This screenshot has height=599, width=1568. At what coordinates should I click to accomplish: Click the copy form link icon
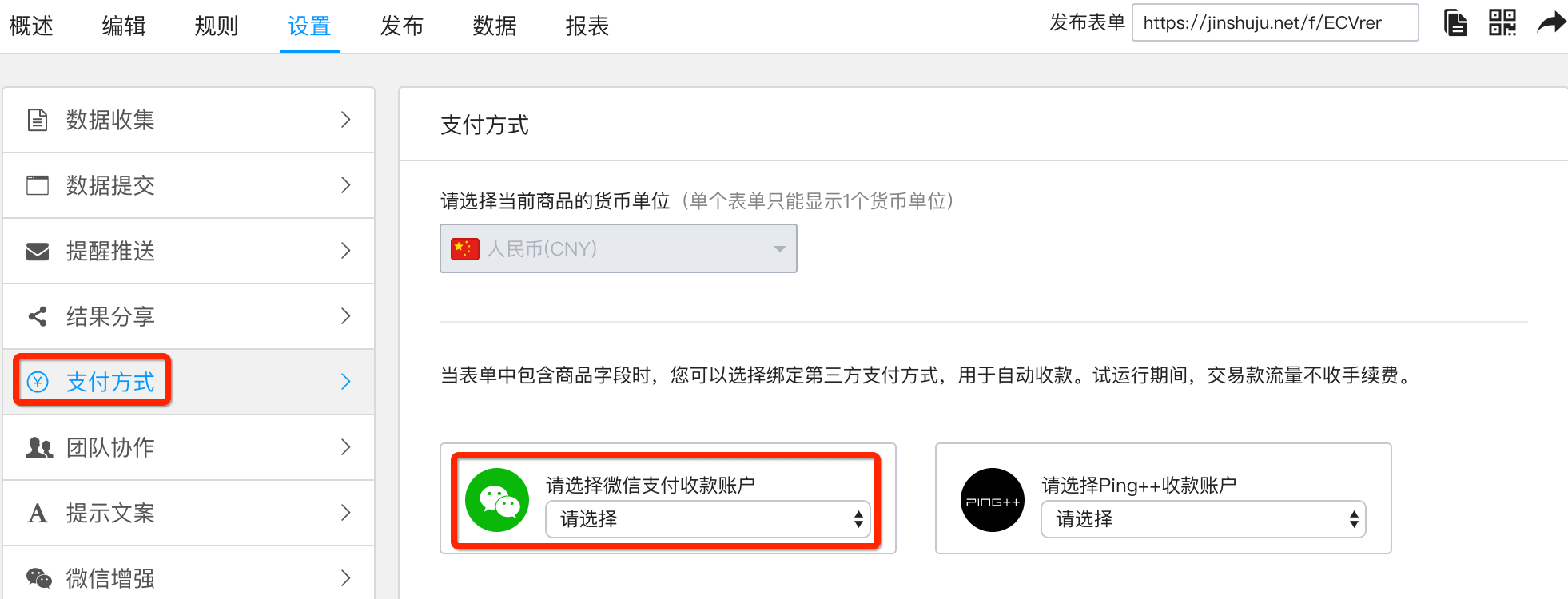click(x=1455, y=22)
